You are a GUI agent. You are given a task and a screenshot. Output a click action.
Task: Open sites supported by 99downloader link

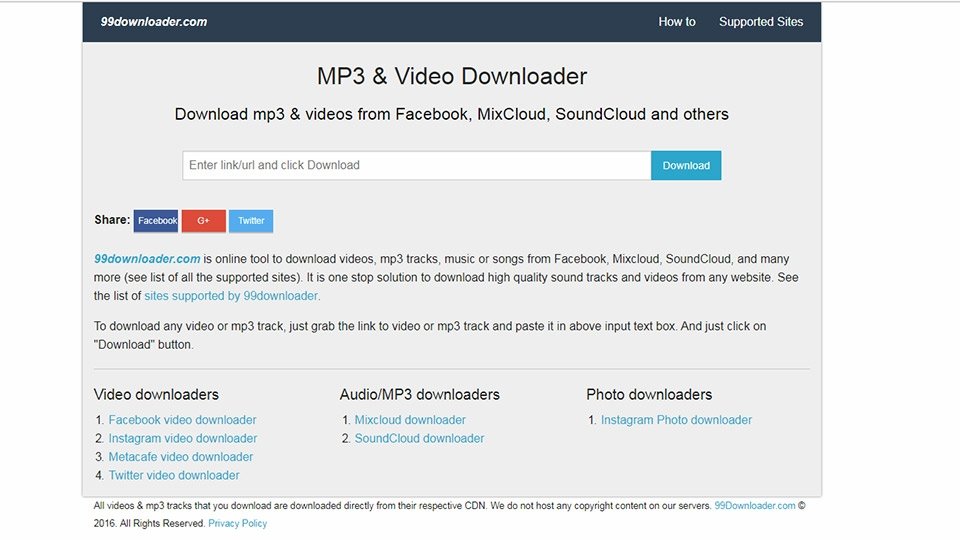pos(231,296)
